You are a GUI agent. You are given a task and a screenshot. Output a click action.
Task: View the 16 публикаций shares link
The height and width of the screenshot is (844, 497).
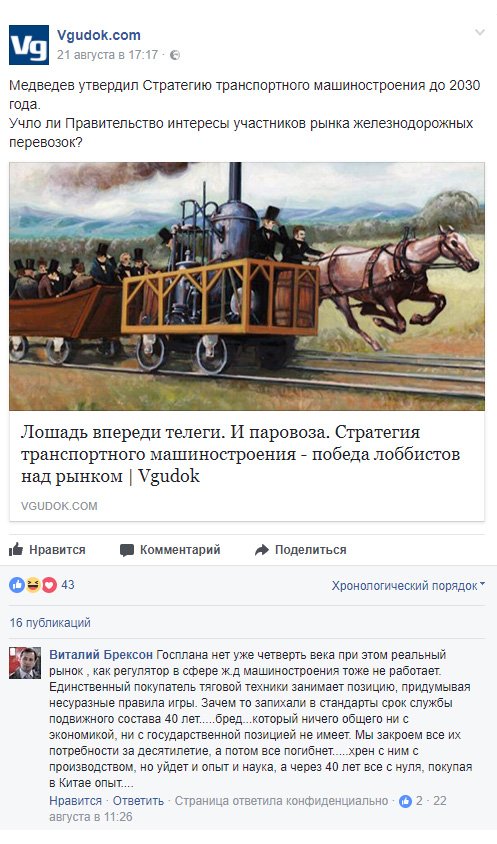[50, 623]
